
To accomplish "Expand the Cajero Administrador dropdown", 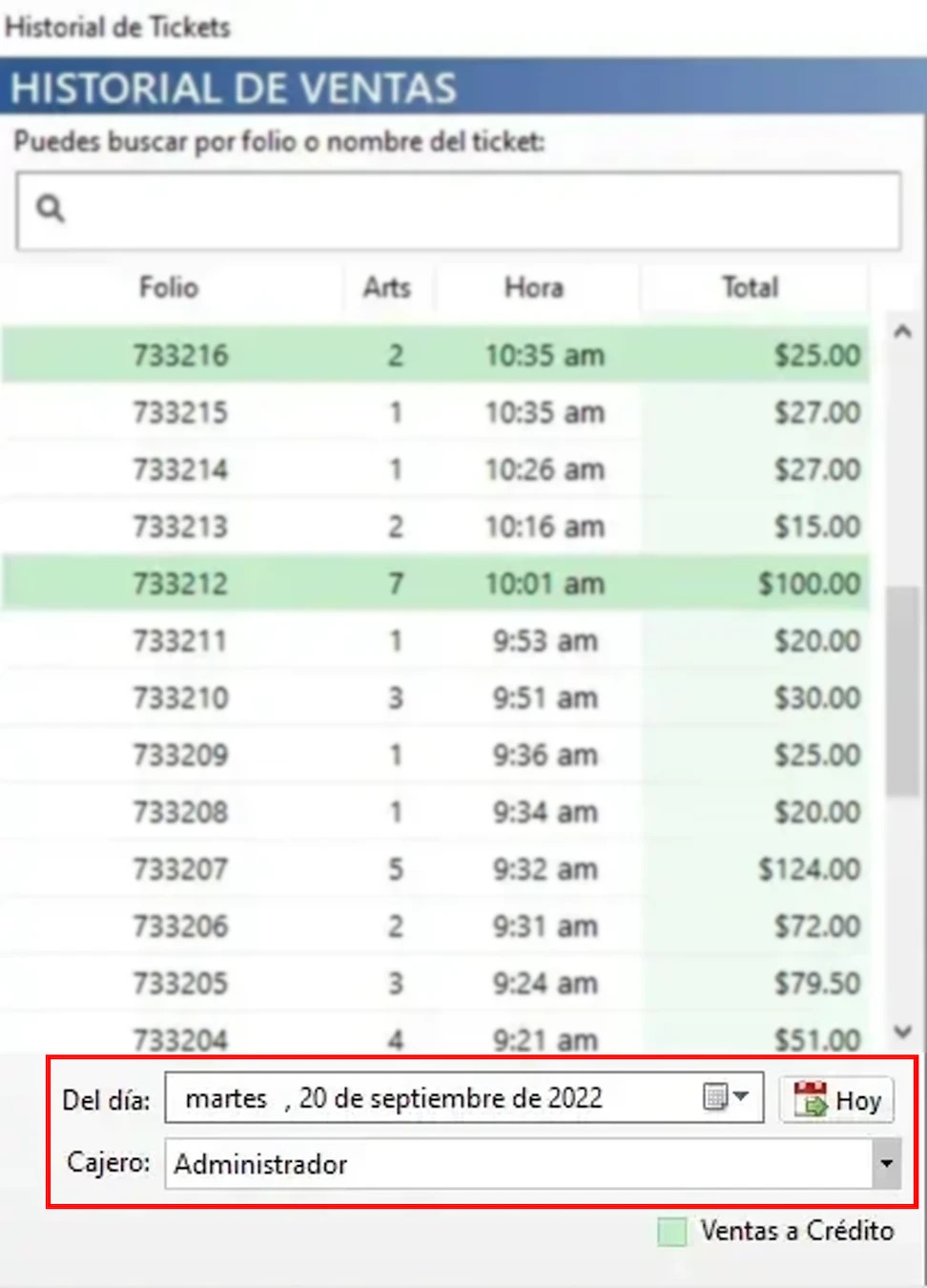I will pyautogui.click(x=886, y=1163).
